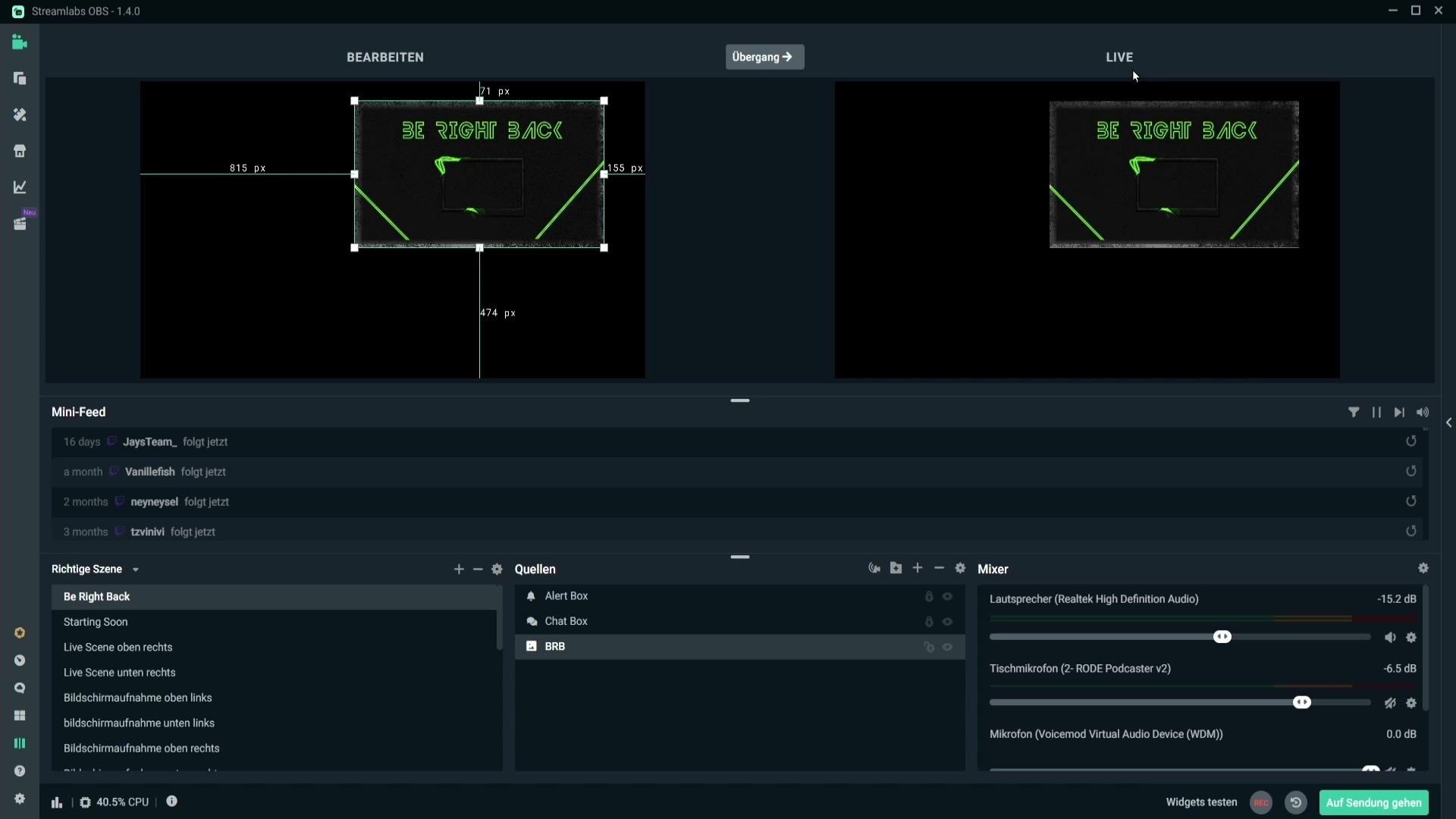This screenshot has width=1456, height=819.
Task: Skip alert in the Mini-Feed
Action: coord(1399,413)
